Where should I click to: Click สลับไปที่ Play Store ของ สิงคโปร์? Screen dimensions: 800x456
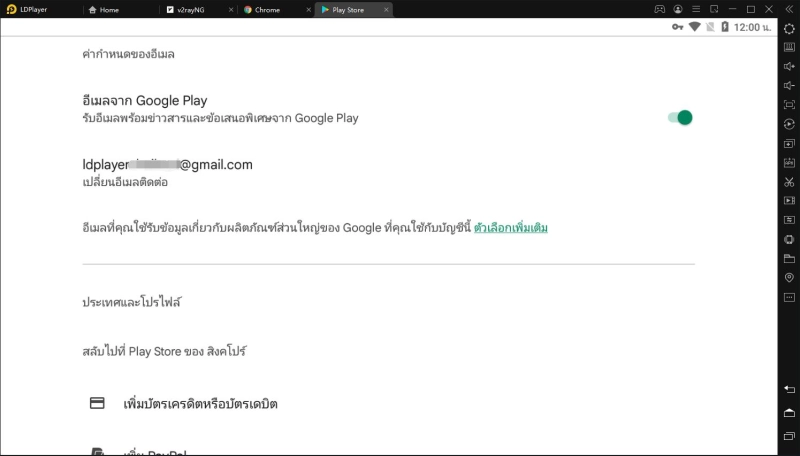[164, 351]
